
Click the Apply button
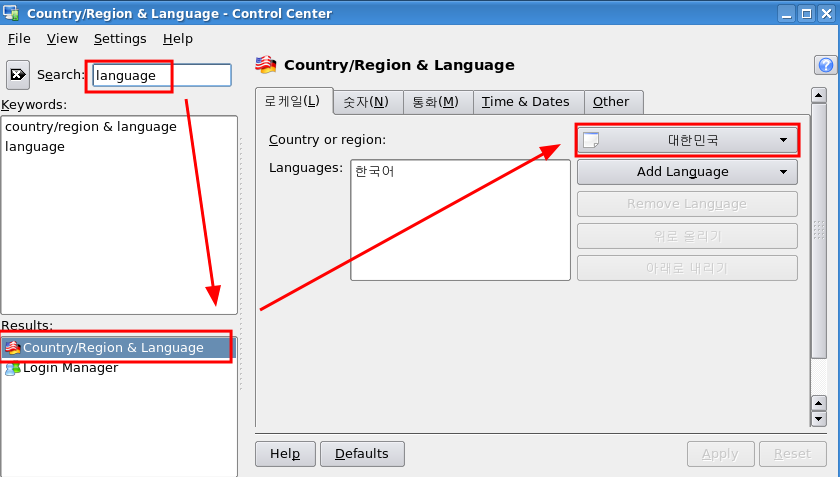721,454
